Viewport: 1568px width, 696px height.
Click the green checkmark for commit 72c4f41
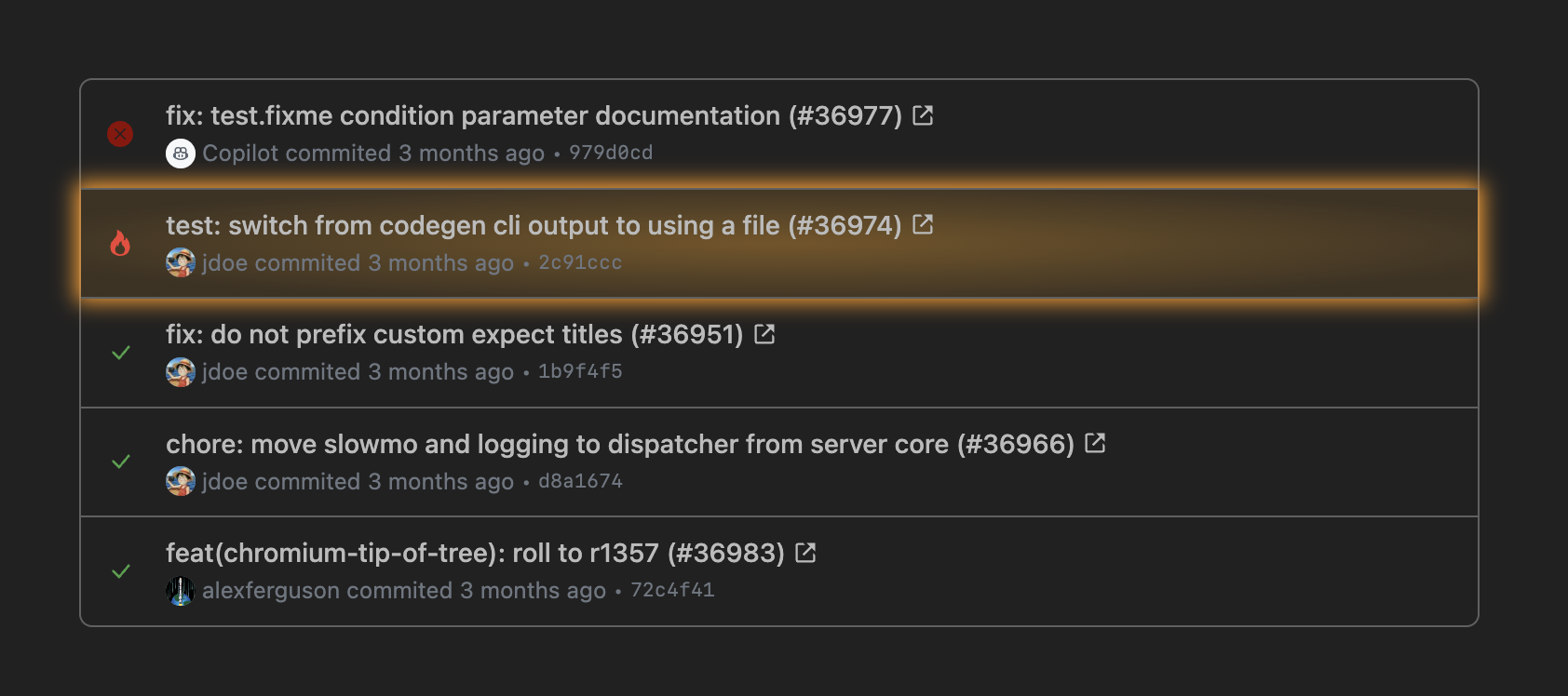click(121, 571)
